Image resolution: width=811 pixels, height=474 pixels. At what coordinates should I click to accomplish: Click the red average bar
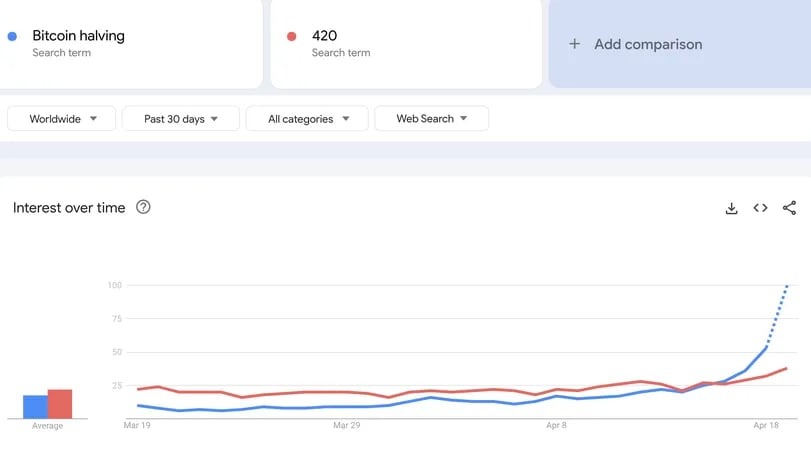coord(60,404)
